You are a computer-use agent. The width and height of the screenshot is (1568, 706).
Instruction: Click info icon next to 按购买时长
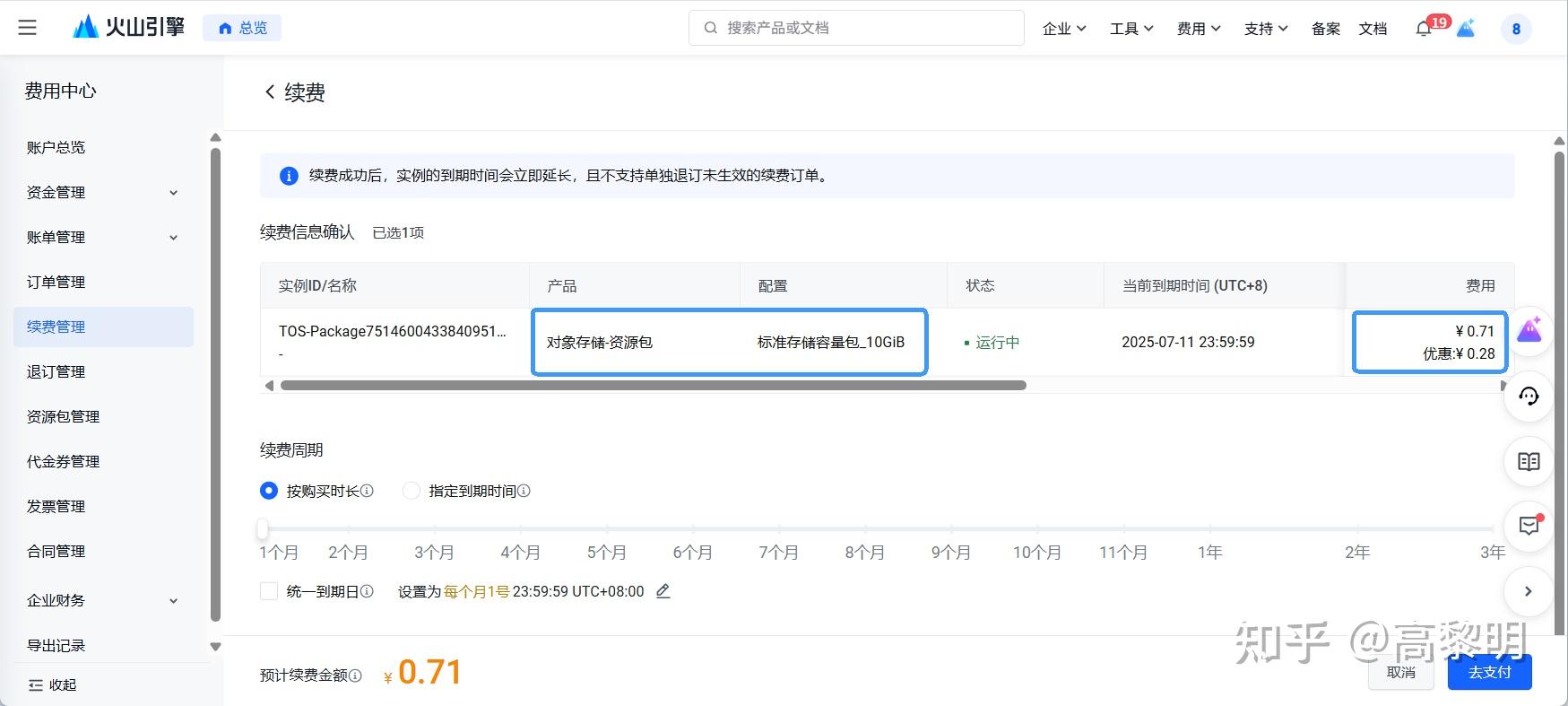point(367,491)
